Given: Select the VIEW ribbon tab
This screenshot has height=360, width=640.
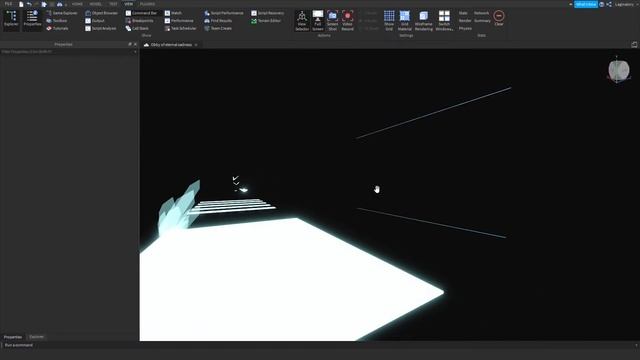Looking at the screenshot, I should pyautogui.click(x=129, y=4).
